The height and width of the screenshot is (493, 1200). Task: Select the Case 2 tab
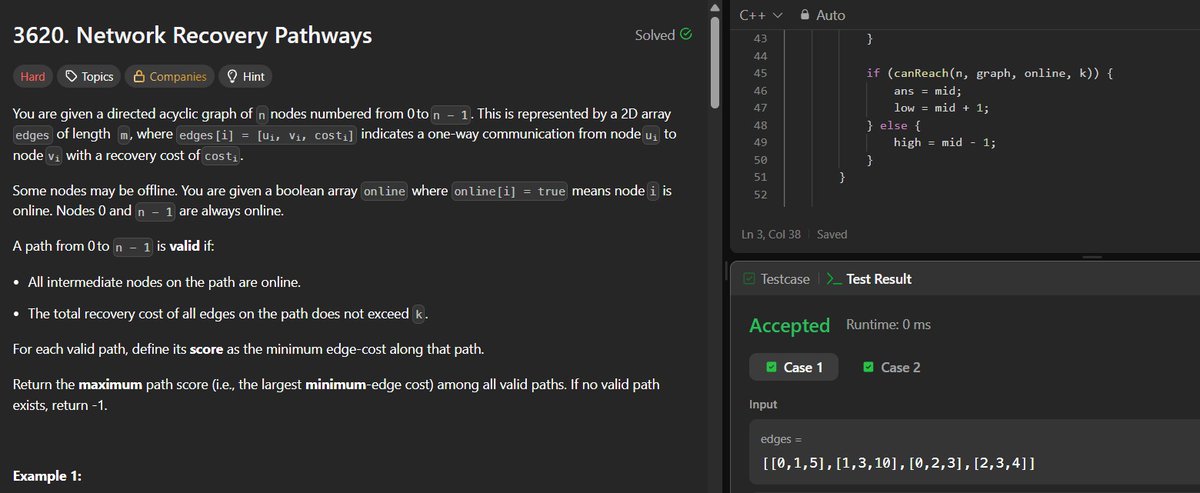pyautogui.click(x=892, y=367)
